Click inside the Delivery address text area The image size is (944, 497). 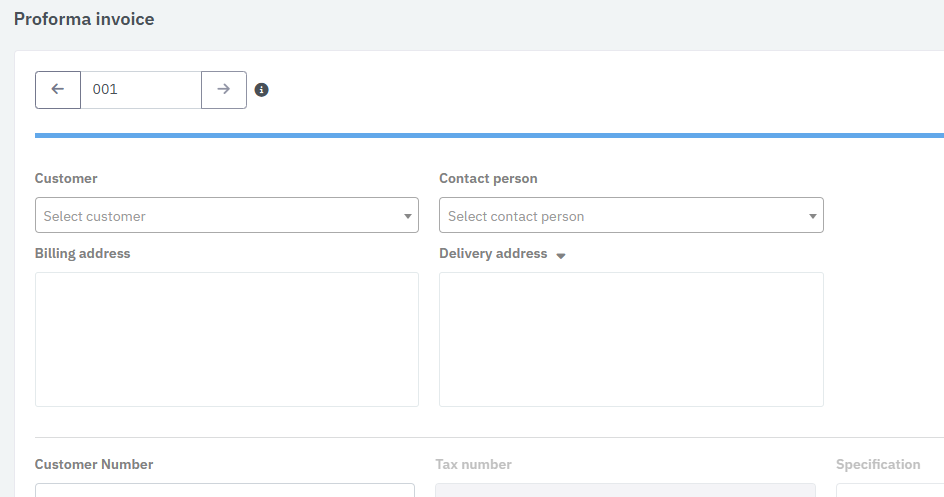[631, 339]
